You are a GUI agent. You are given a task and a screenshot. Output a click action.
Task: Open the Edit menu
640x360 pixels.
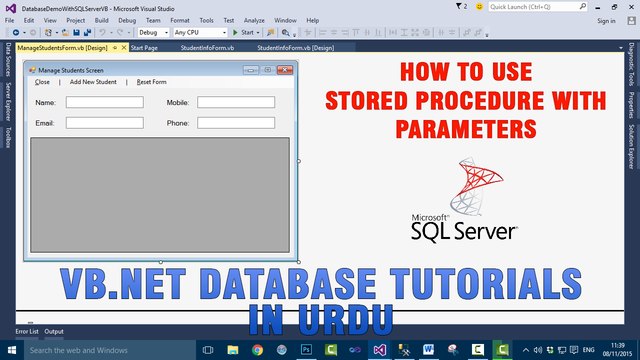29,20
